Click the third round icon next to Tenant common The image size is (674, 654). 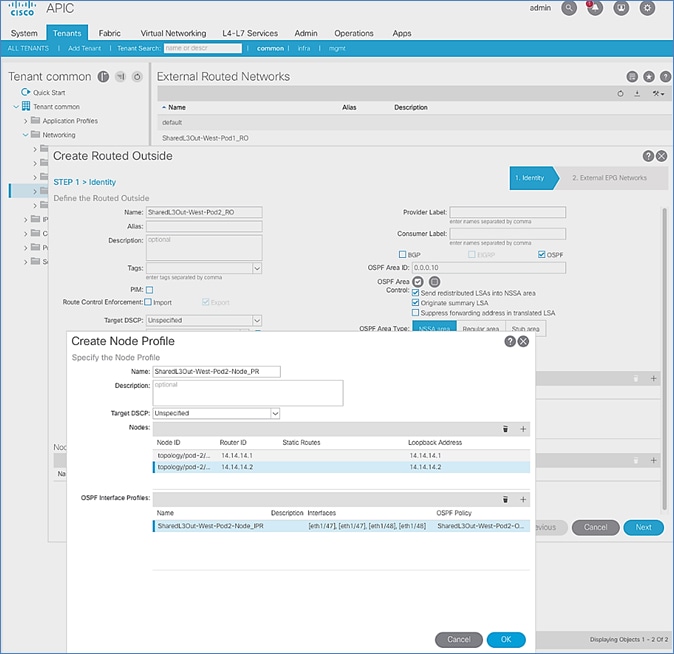tap(137, 77)
